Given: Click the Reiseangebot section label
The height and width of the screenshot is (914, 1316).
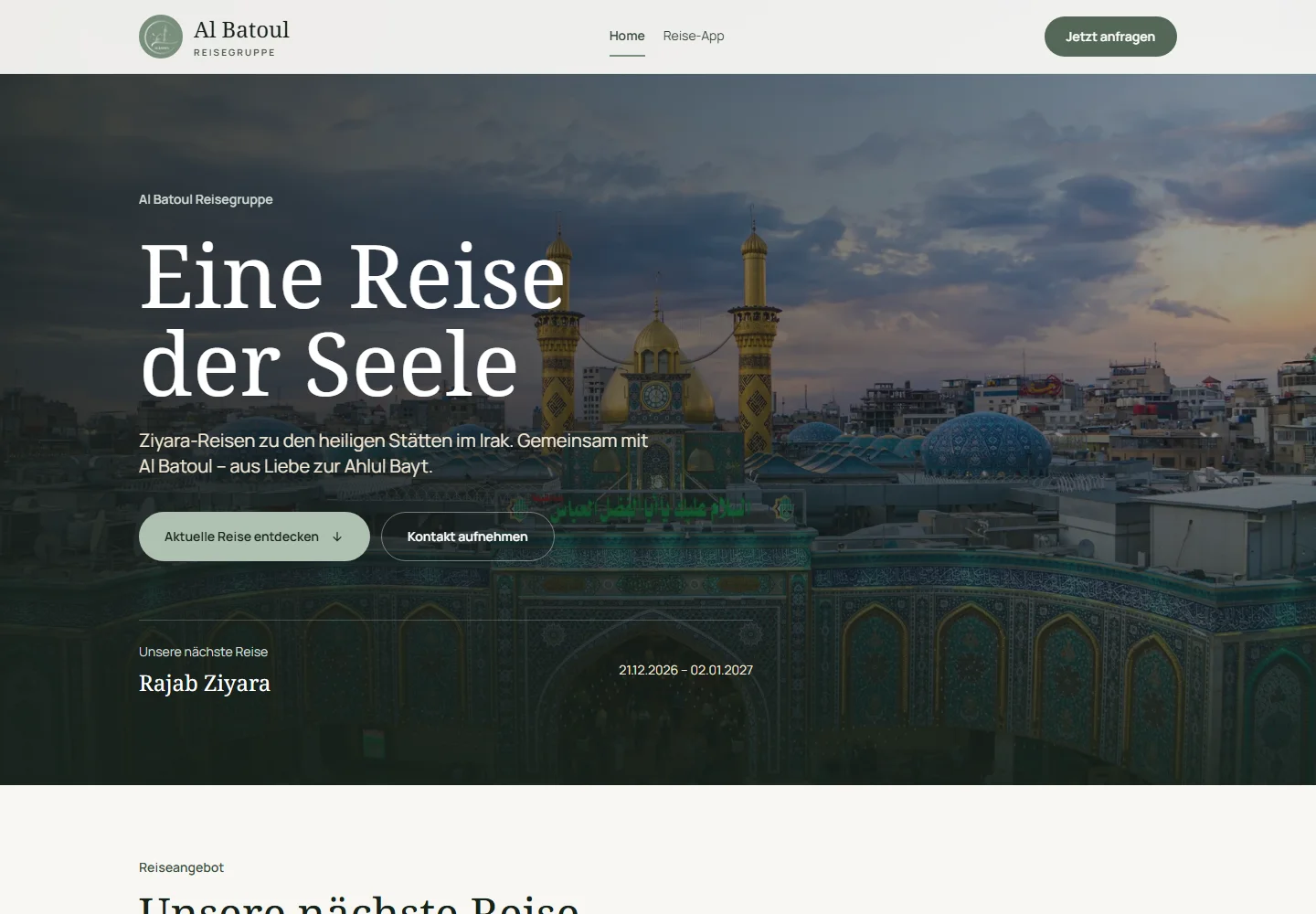Looking at the screenshot, I should pyautogui.click(x=181, y=867).
